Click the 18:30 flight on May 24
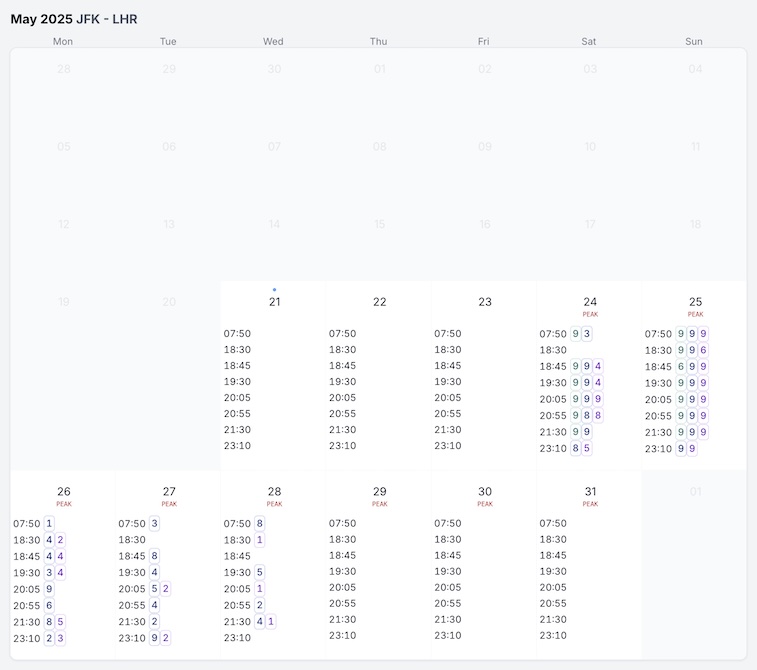 point(553,350)
